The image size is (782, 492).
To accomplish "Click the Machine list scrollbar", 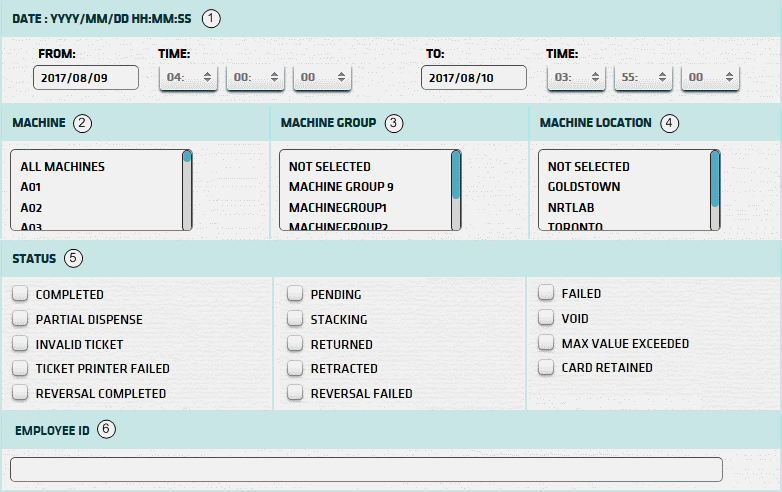I will [x=187, y=190].
